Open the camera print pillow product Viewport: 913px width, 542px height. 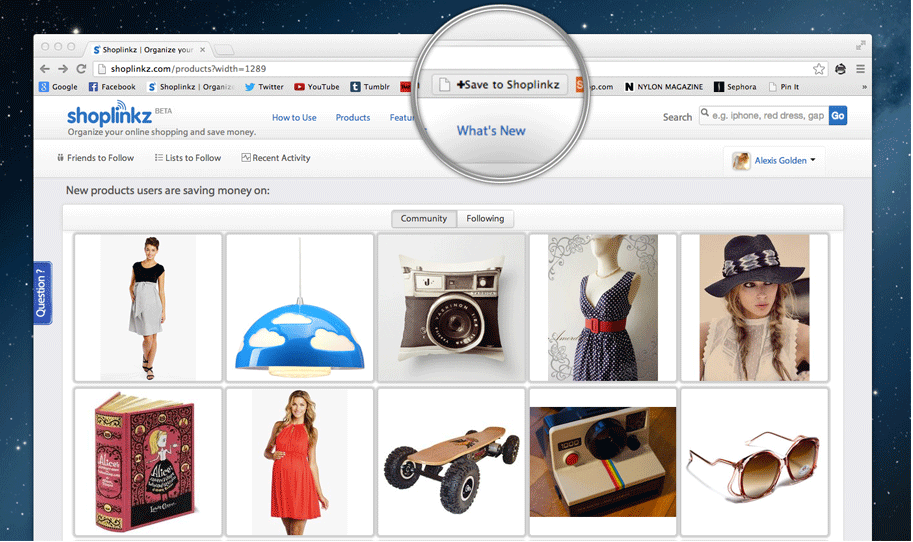point(451,308)
